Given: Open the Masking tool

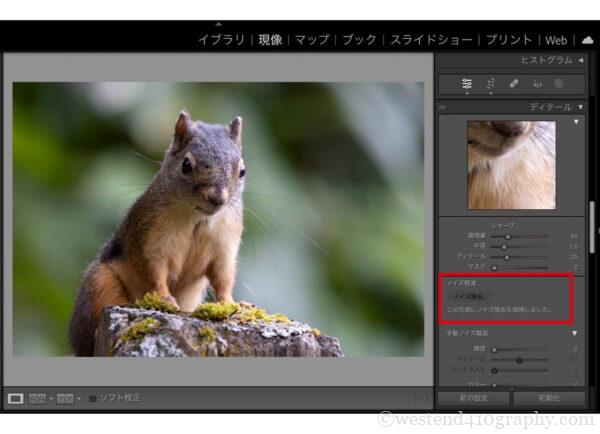Looking at the screenshot, I should pyautogui.click(x=559, y=84).
